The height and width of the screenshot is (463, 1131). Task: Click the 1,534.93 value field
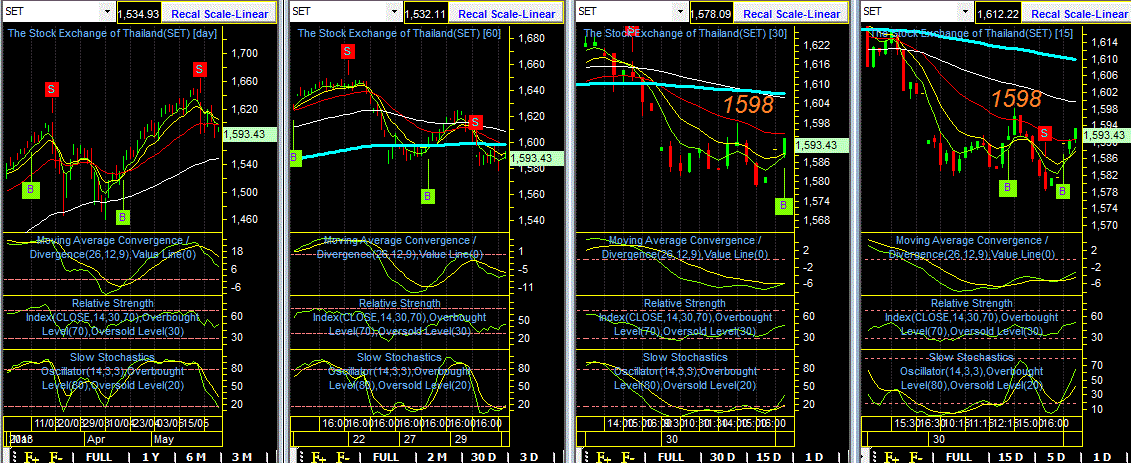coord(137,14)
